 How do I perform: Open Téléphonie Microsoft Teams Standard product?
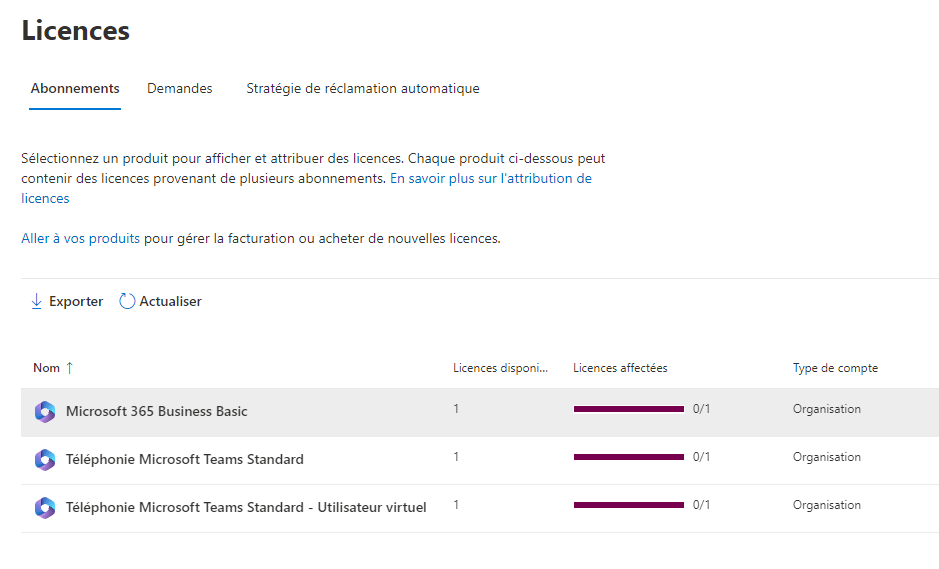coord(184,459)
